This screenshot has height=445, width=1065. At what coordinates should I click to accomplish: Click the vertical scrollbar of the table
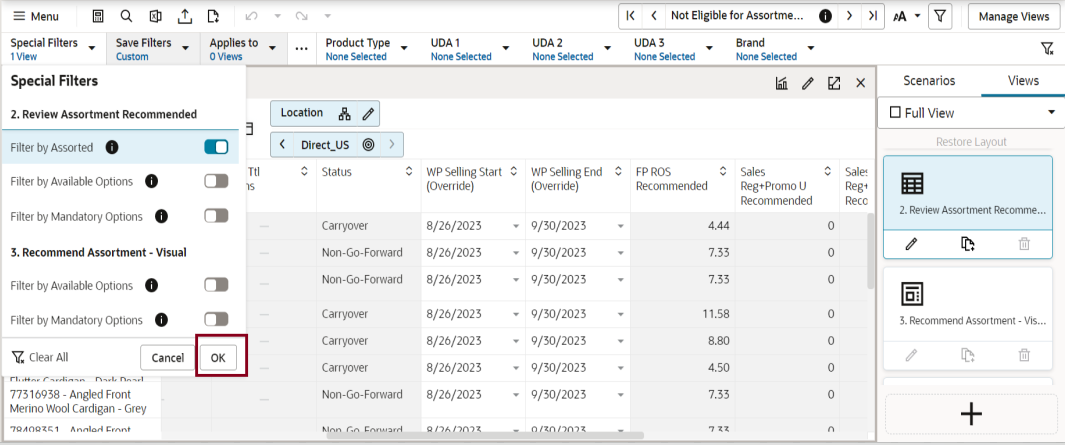871,251
